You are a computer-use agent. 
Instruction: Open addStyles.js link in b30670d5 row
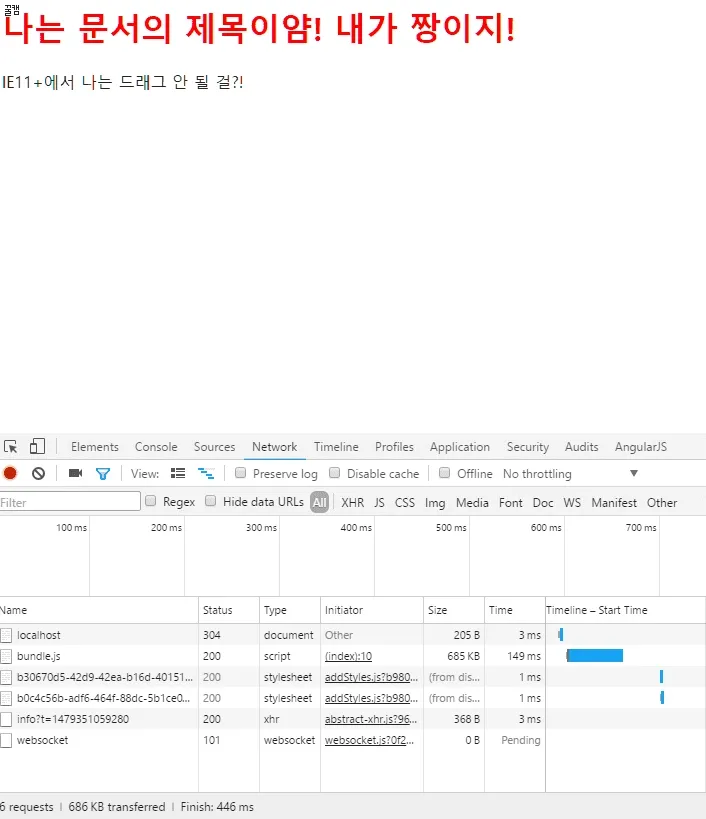[371, 677]
